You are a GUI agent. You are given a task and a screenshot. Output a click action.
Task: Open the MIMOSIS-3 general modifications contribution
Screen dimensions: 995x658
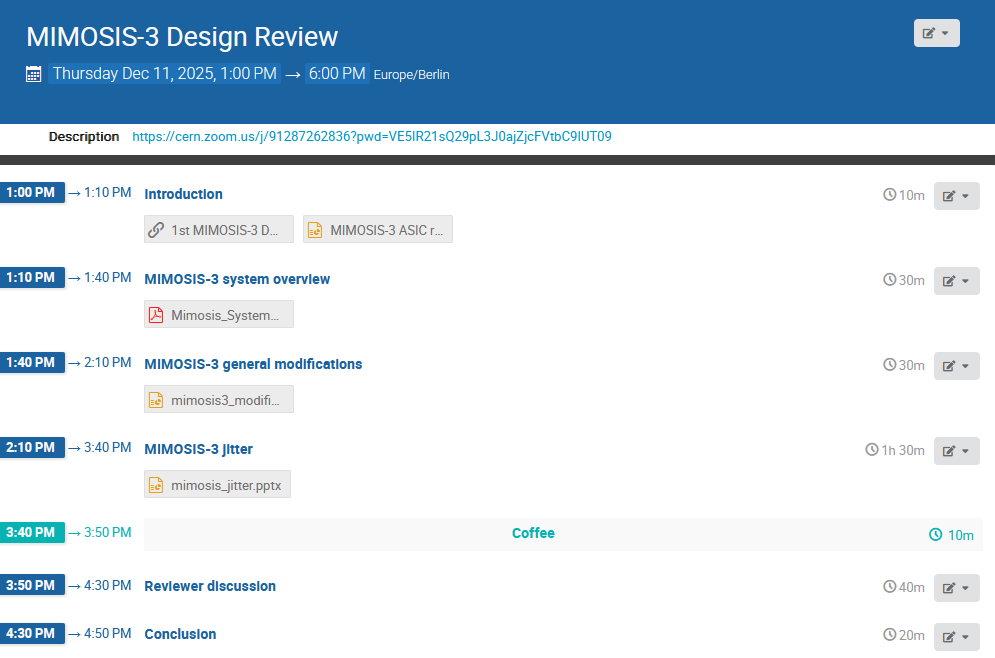click(253, 364)
